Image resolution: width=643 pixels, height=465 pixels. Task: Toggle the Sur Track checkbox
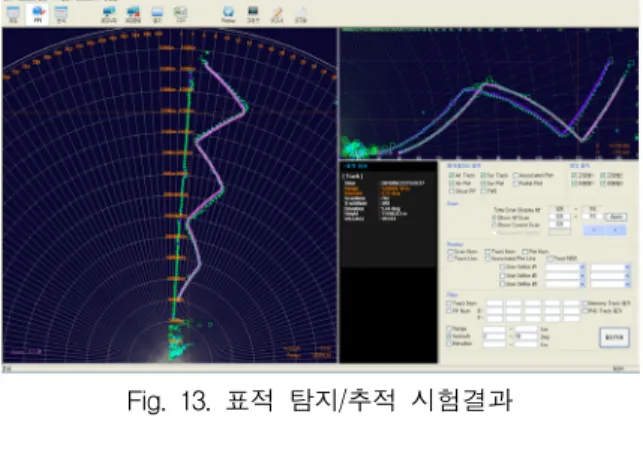pos(483,176)
